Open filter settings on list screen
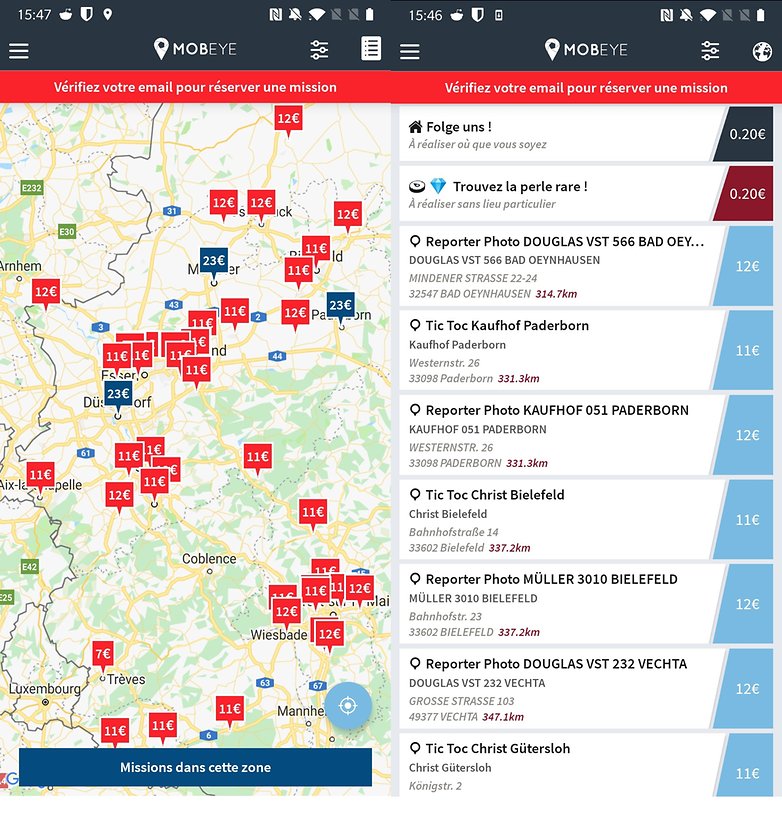Image resolution: width=782 pixels, height=825 pixels. (x=710, y=51)
